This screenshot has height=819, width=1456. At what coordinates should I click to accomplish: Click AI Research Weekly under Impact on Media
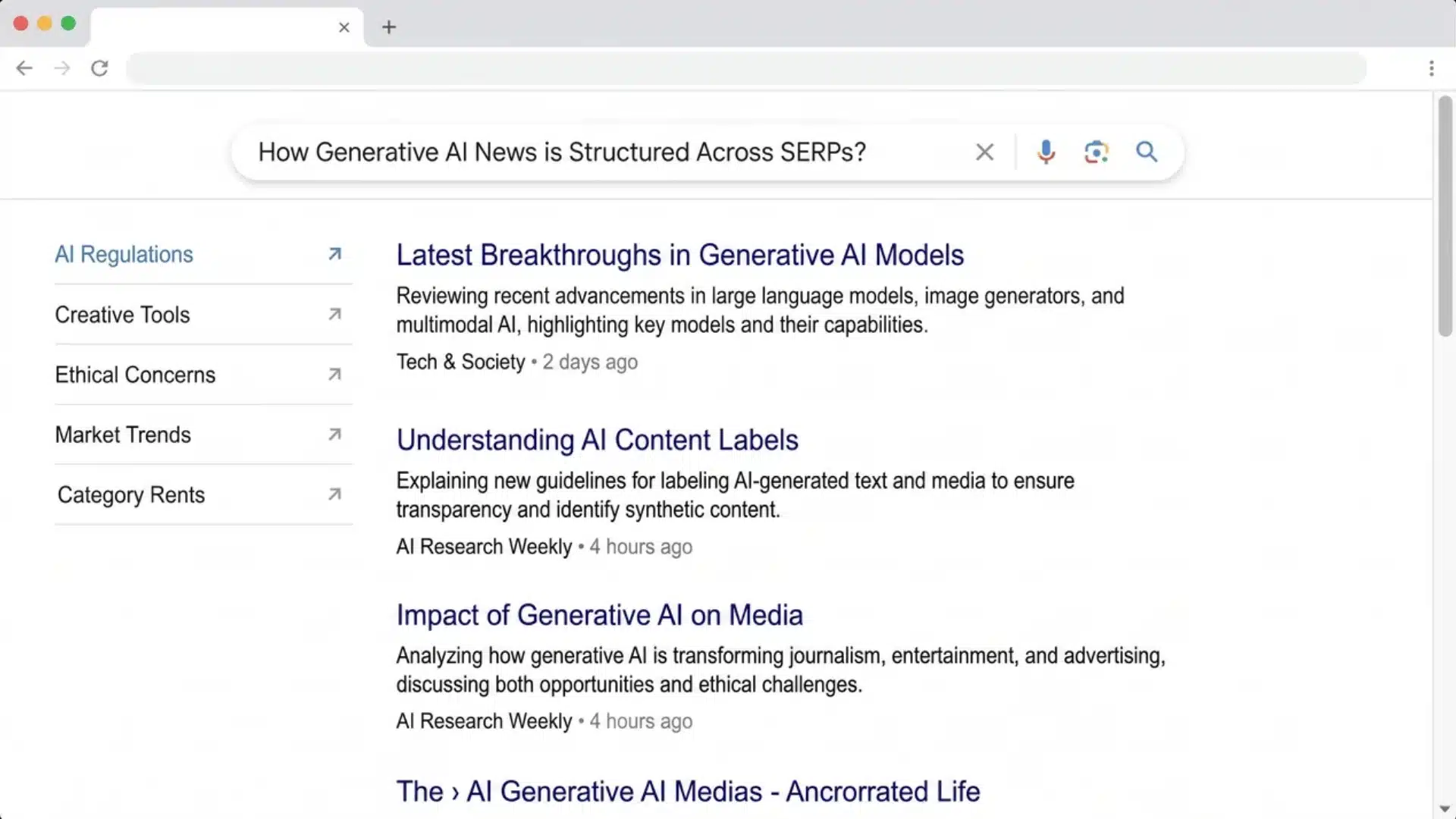click(484, 721)
